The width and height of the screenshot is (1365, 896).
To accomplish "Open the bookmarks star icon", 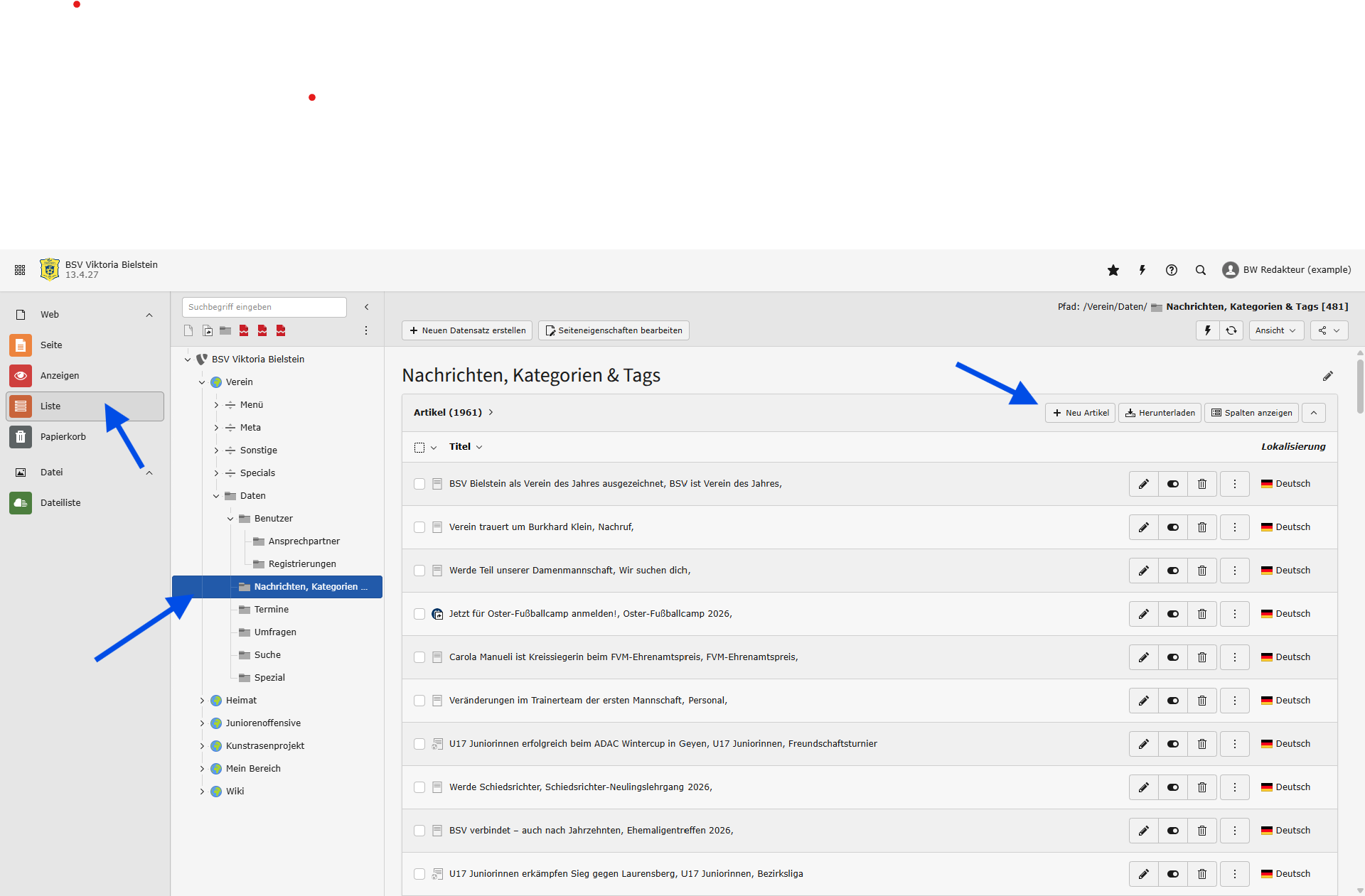I will [1113, 270].
